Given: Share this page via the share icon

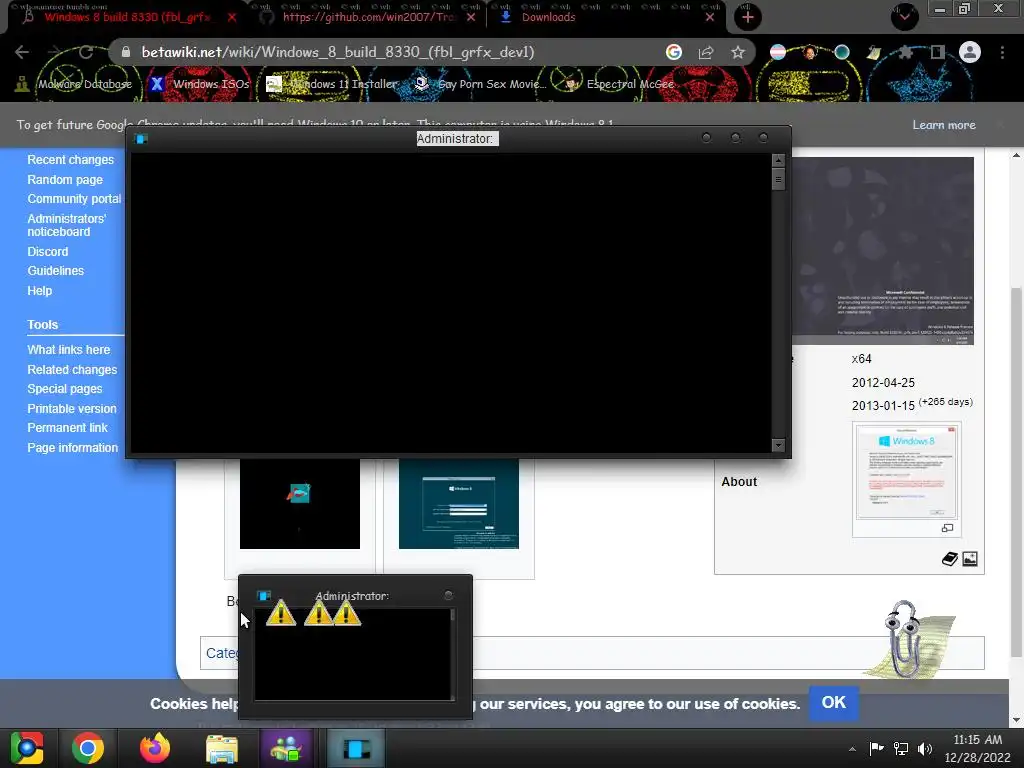Looking at the screenshot, I should (x=706, y=52).
